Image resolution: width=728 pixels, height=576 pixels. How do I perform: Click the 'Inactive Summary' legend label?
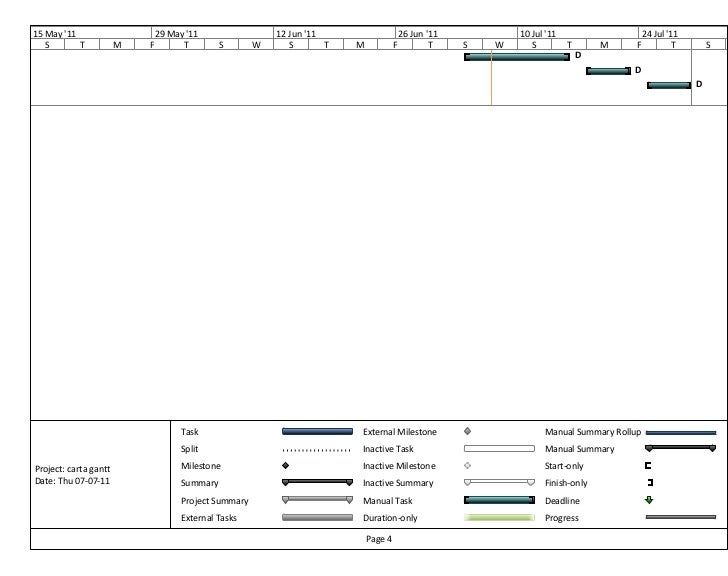pyautogui.click(x=398, y=483)
